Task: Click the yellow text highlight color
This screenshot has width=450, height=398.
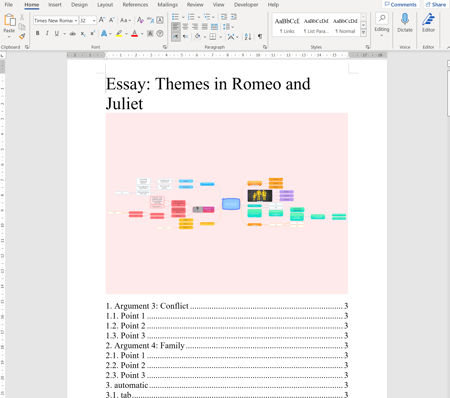Action: [119, 34]
